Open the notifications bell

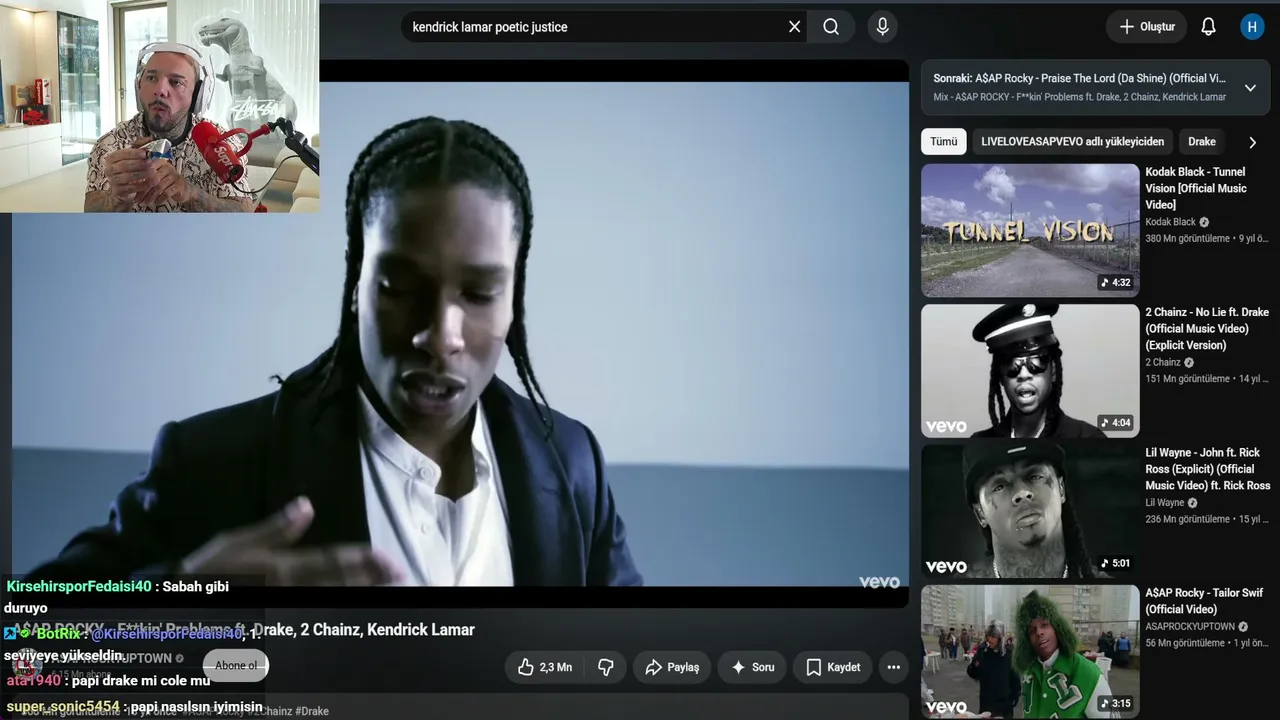pyautogui.click(x=1208, y=27)
